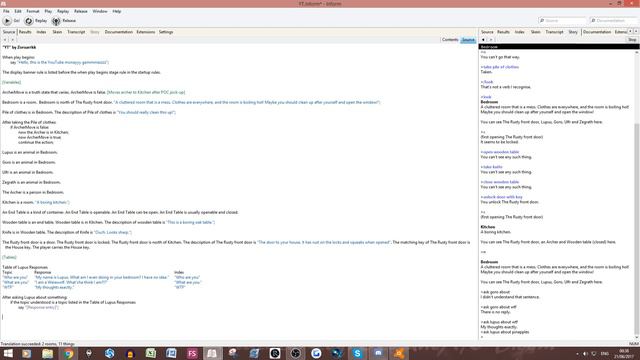The width and height of the screenshot is (640, 360).
Task: Switch to the Inform book icon in taskbar
Action: point(213,353)
